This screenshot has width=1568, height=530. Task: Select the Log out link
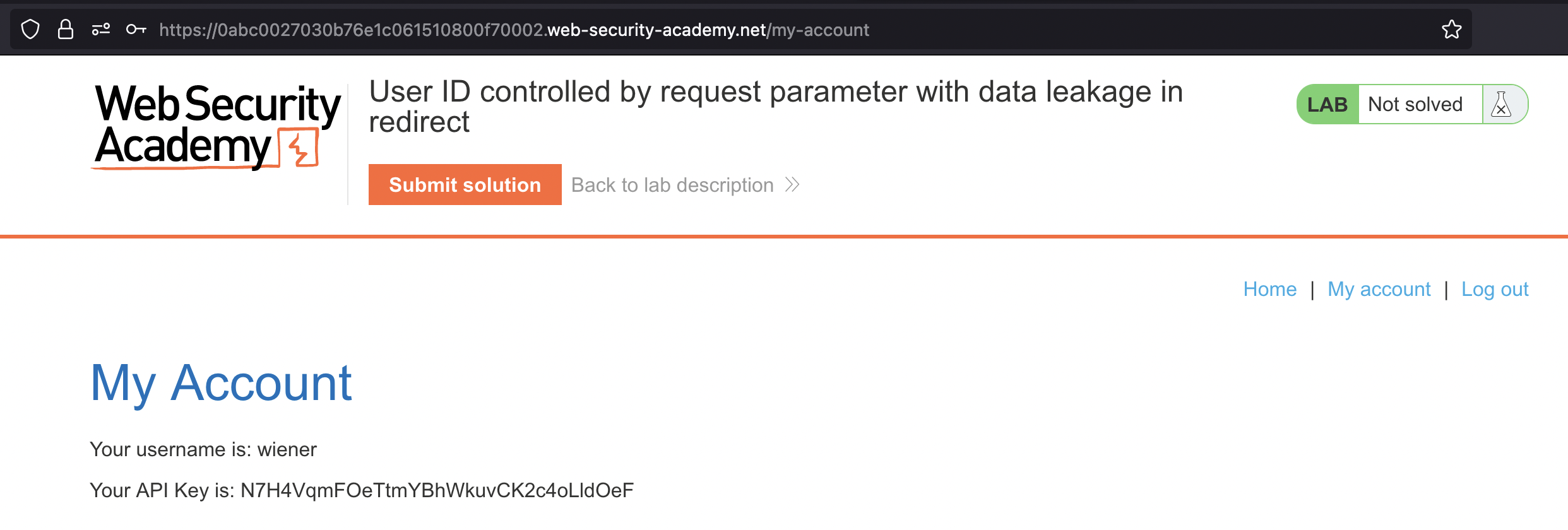pos(1495,290)
